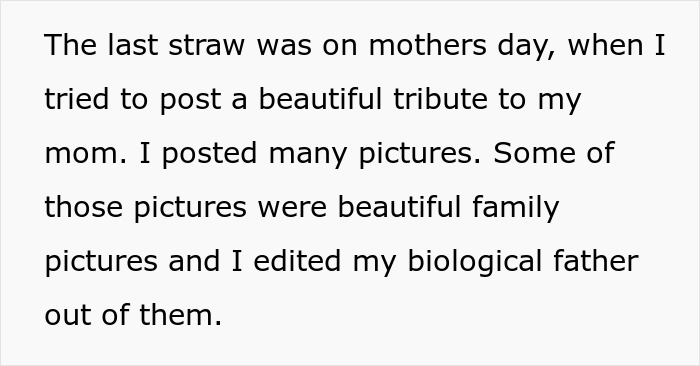Click the word 'biological'
The height and width of the screenshot is (366, 700).
coord(474,263)
